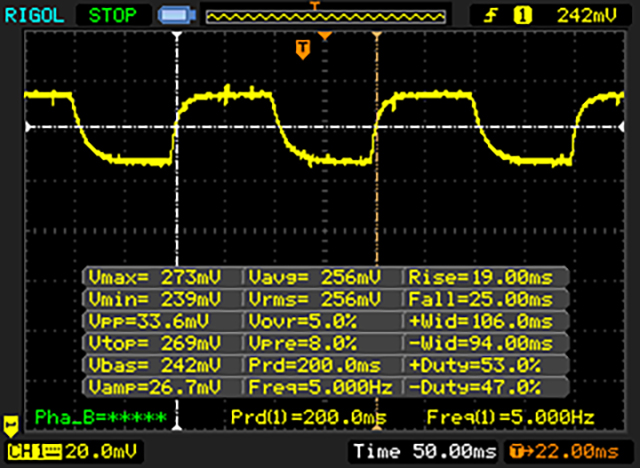Click the blue USB storage device icon
Image resolution: width=640 pixels, height=468 pixels.
pyautogui.click(x=177, y=16)
